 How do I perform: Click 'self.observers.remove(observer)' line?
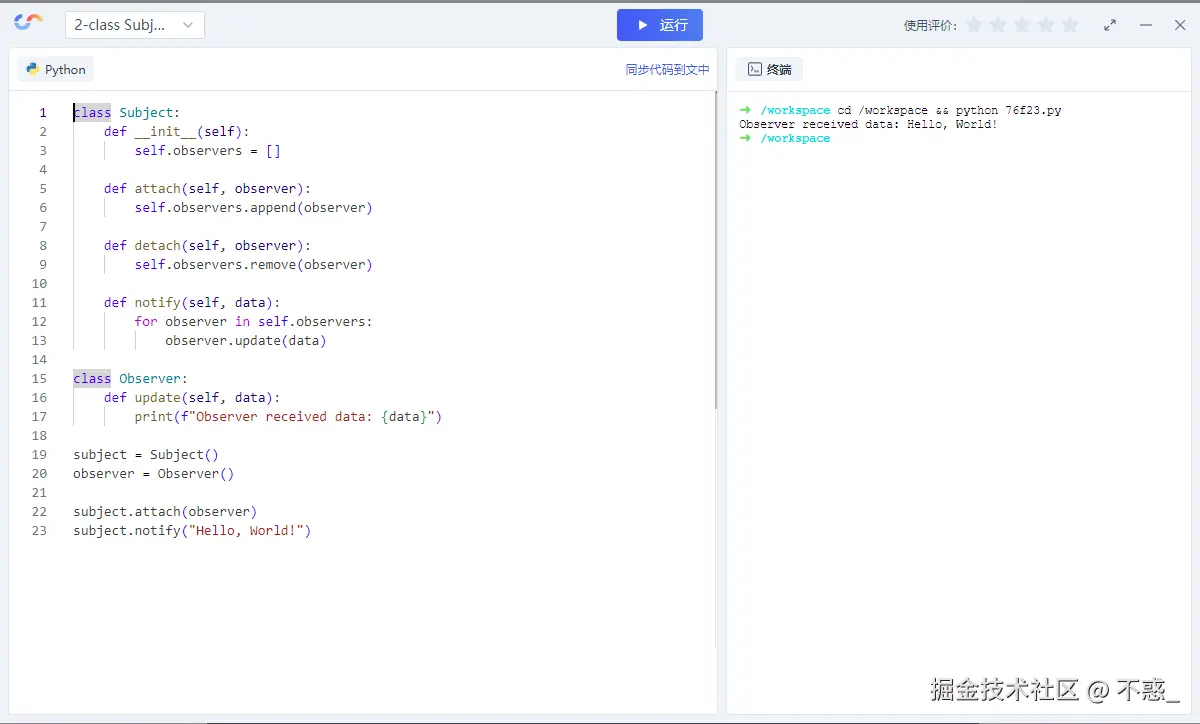[x=253, y=265]
